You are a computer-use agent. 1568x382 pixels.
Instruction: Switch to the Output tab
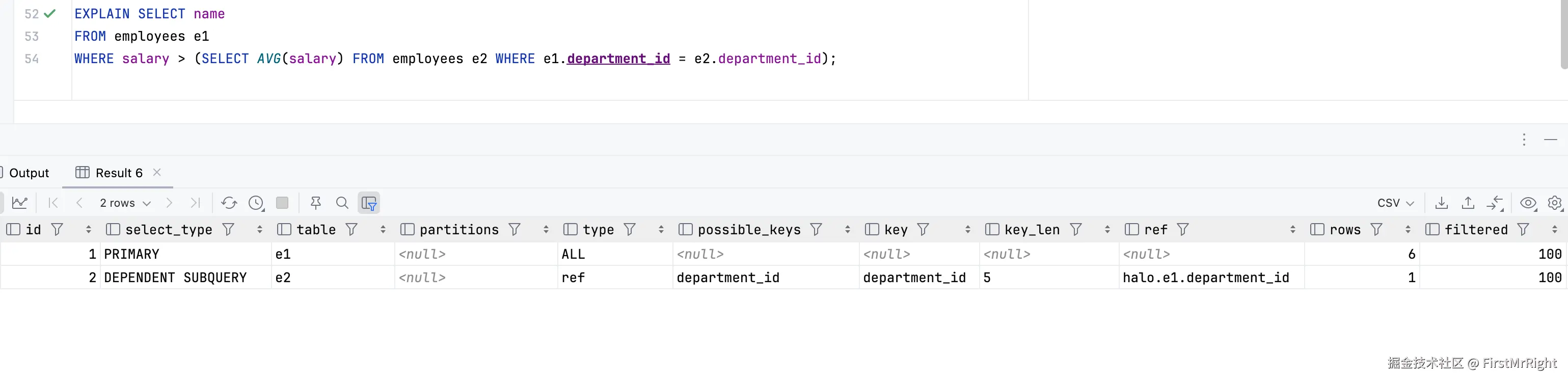(29, 173)
